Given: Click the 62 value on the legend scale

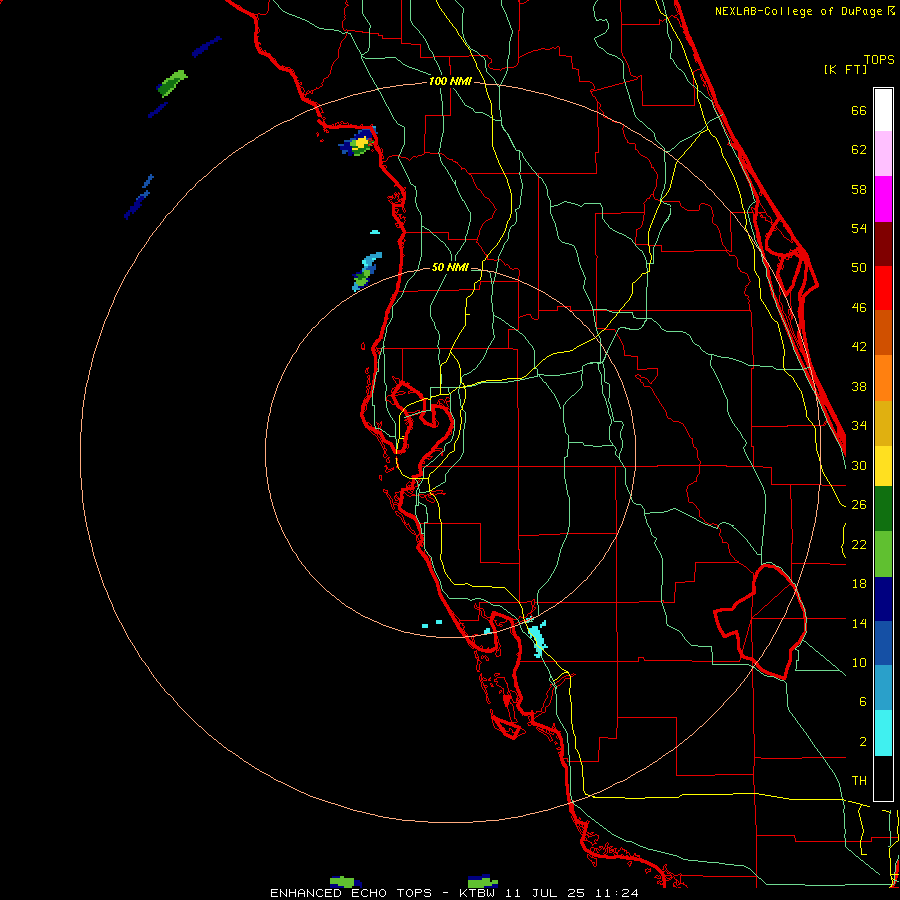Looking at the screenshot, I should [859, 150].
